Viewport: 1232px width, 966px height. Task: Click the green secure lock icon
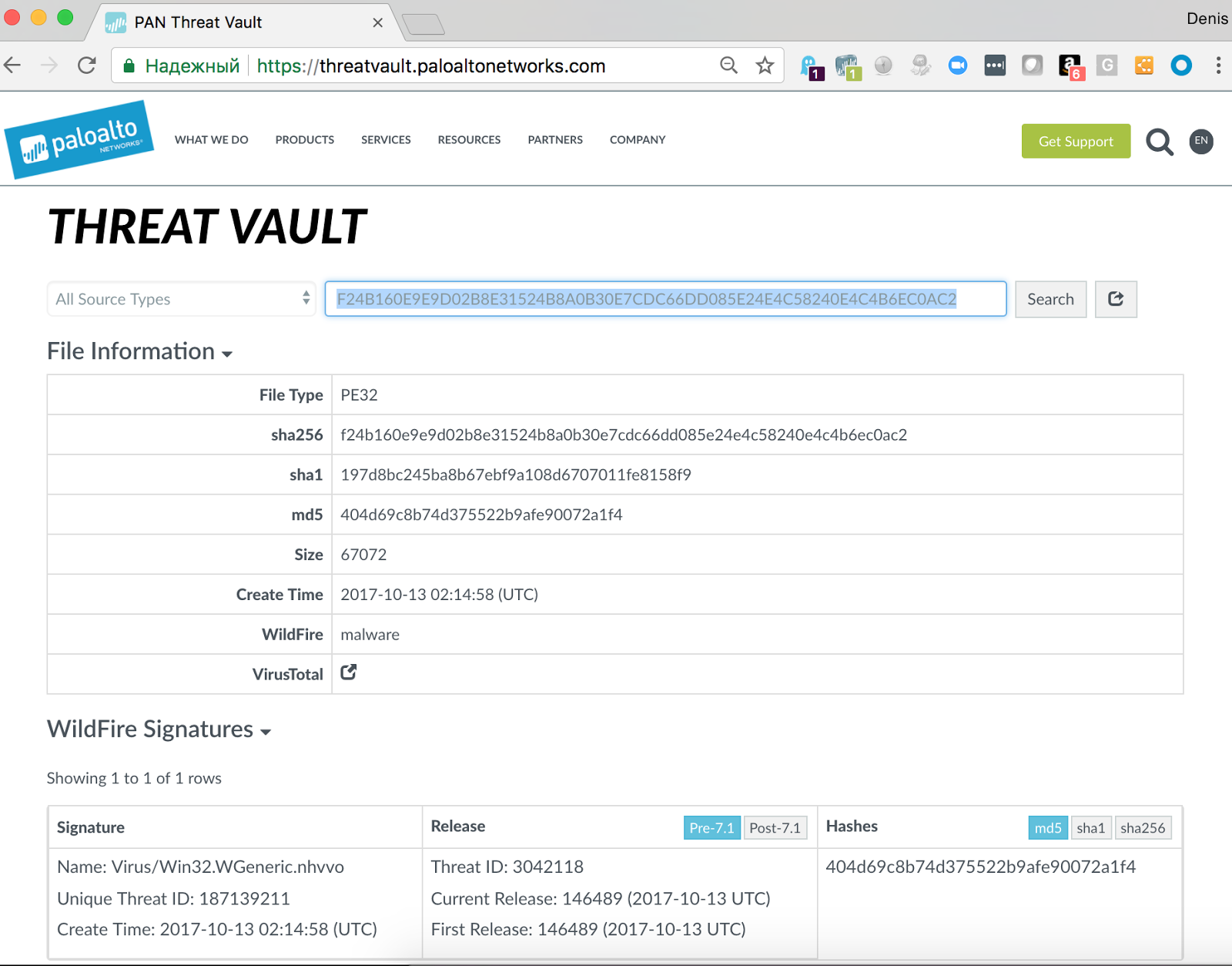[129, 65]
